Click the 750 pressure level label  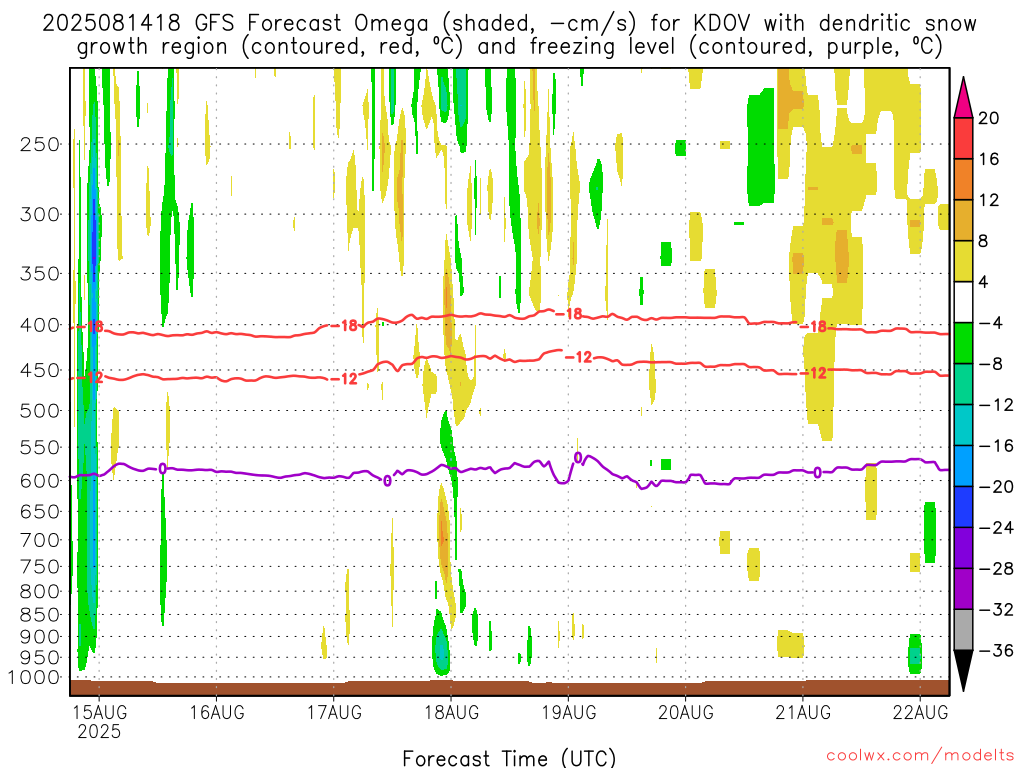[40, 567]
